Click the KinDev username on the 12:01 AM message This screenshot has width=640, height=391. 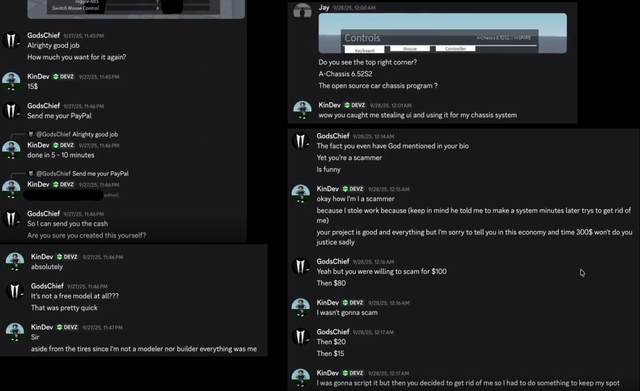(329, 105)
